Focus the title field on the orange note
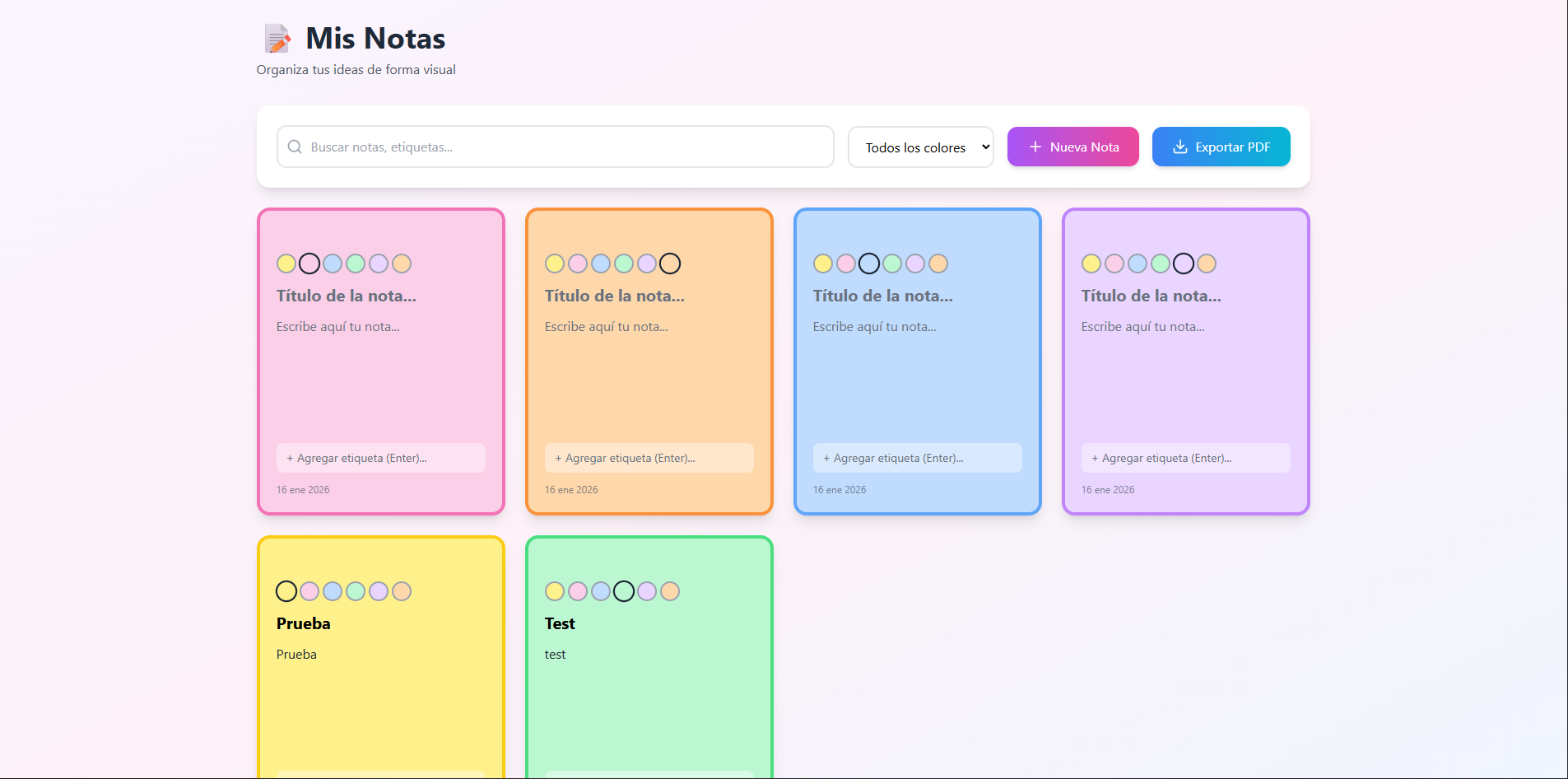The width and height of the screenshot is (1568, 779). [649, 296]
